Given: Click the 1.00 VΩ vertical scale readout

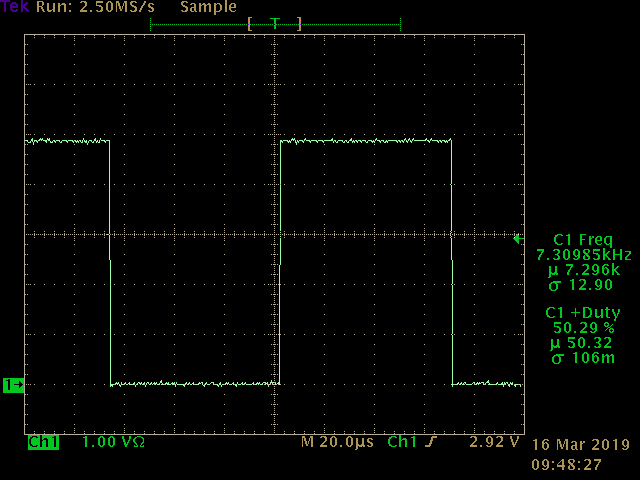Looking at the screenshot, I should [x=113, y=442].
